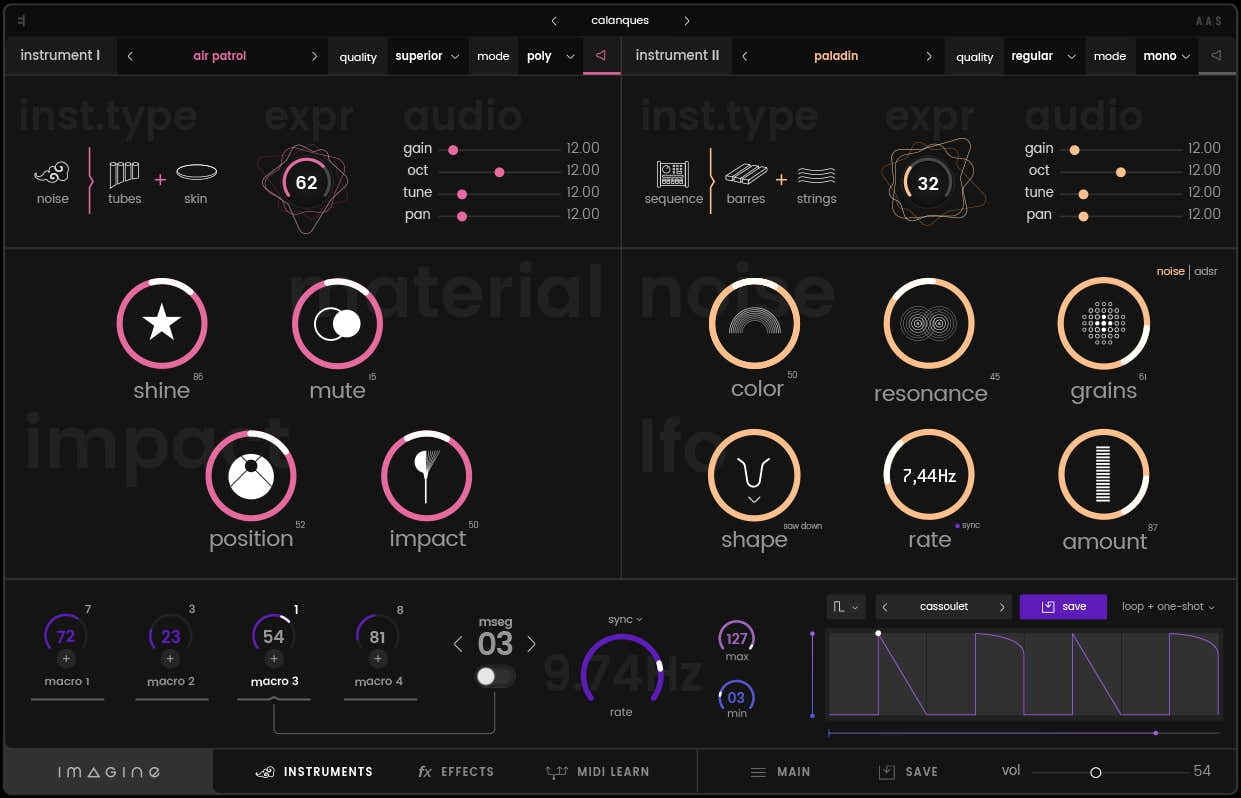Click the macro 1 knob showing 72

coord(66,636)
